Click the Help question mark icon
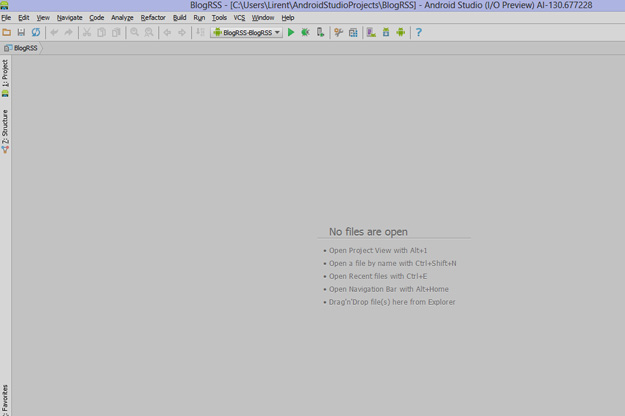The height and width of the screenshot is (416, 625). click(419, 32)
